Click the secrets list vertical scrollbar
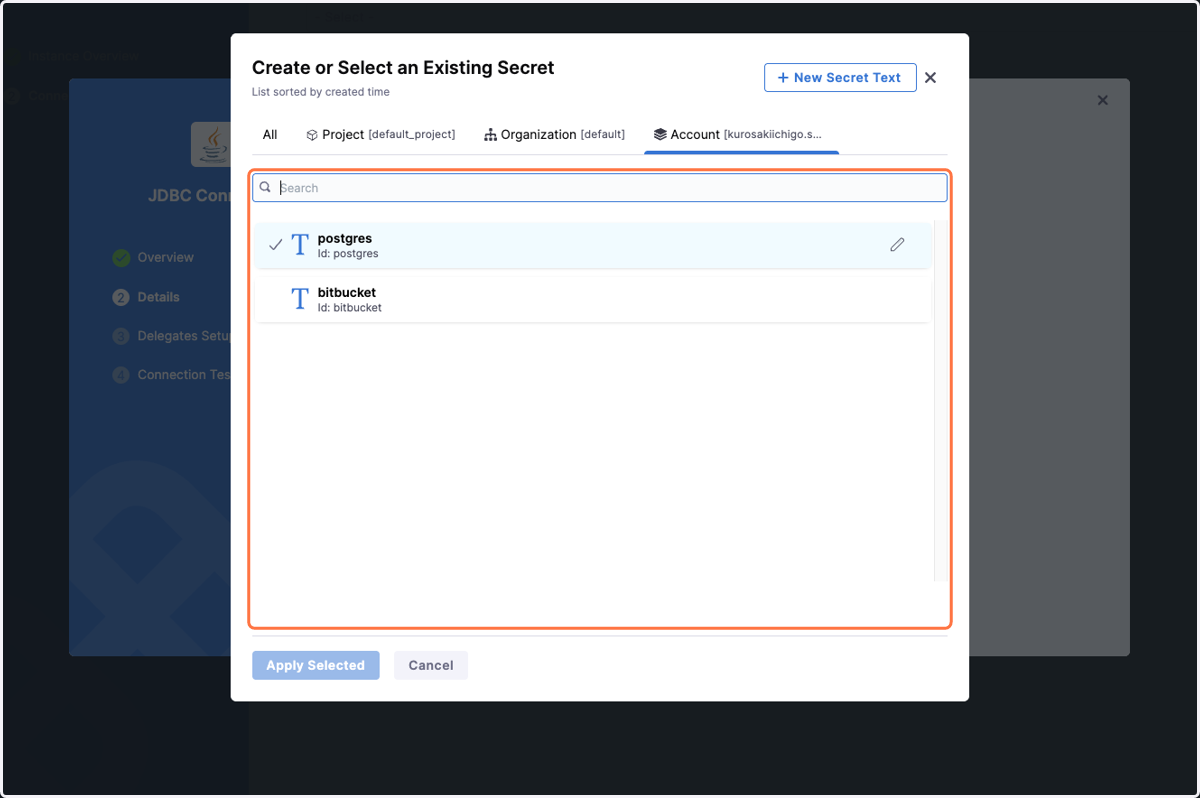 [940, 400]
